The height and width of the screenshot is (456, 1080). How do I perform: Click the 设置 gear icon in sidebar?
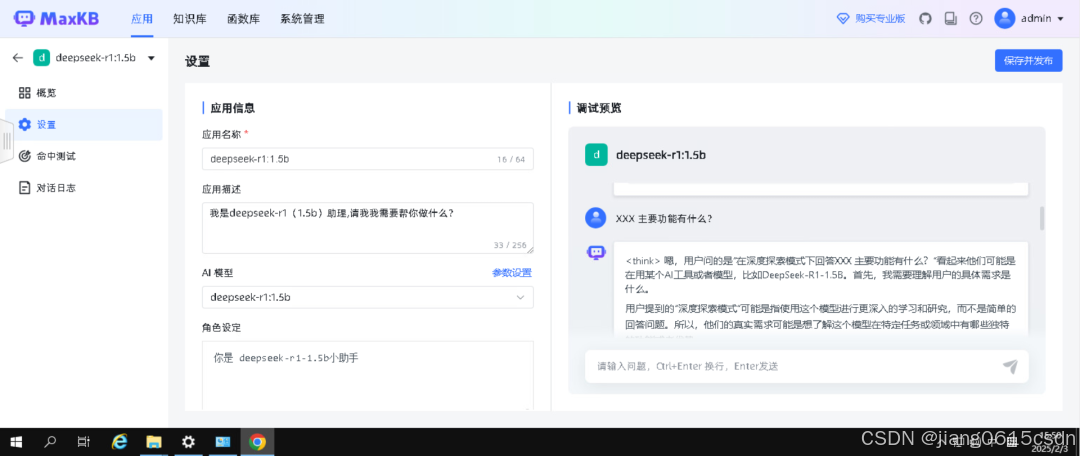tap(25, 125)
